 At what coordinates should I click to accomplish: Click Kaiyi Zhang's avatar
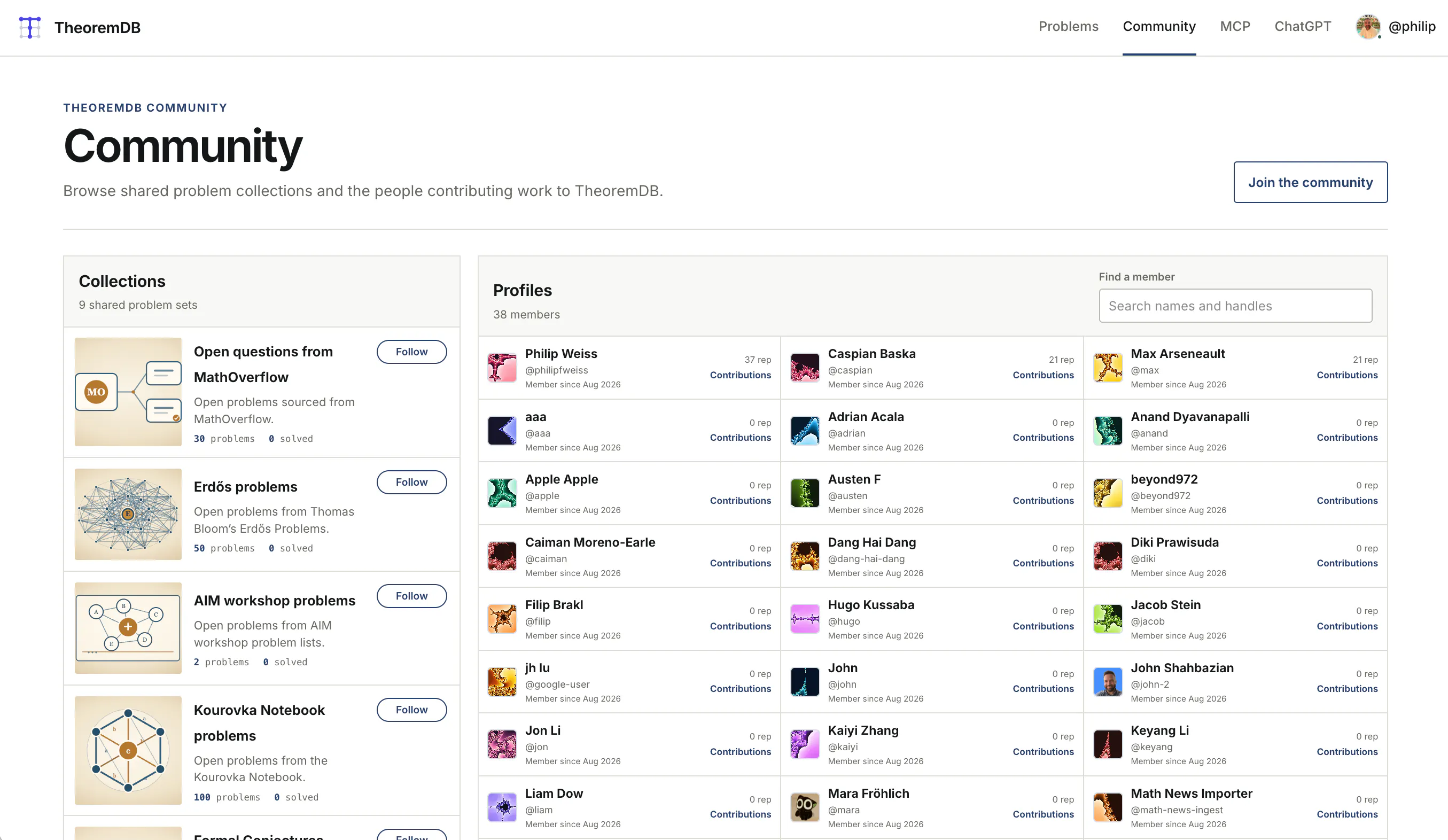[x=805, y=745]
